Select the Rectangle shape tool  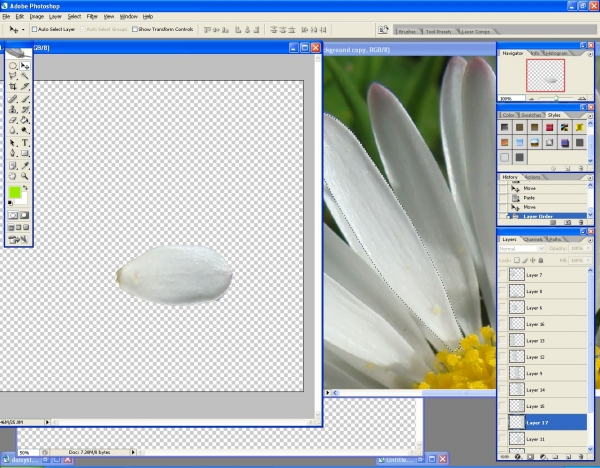25,153
